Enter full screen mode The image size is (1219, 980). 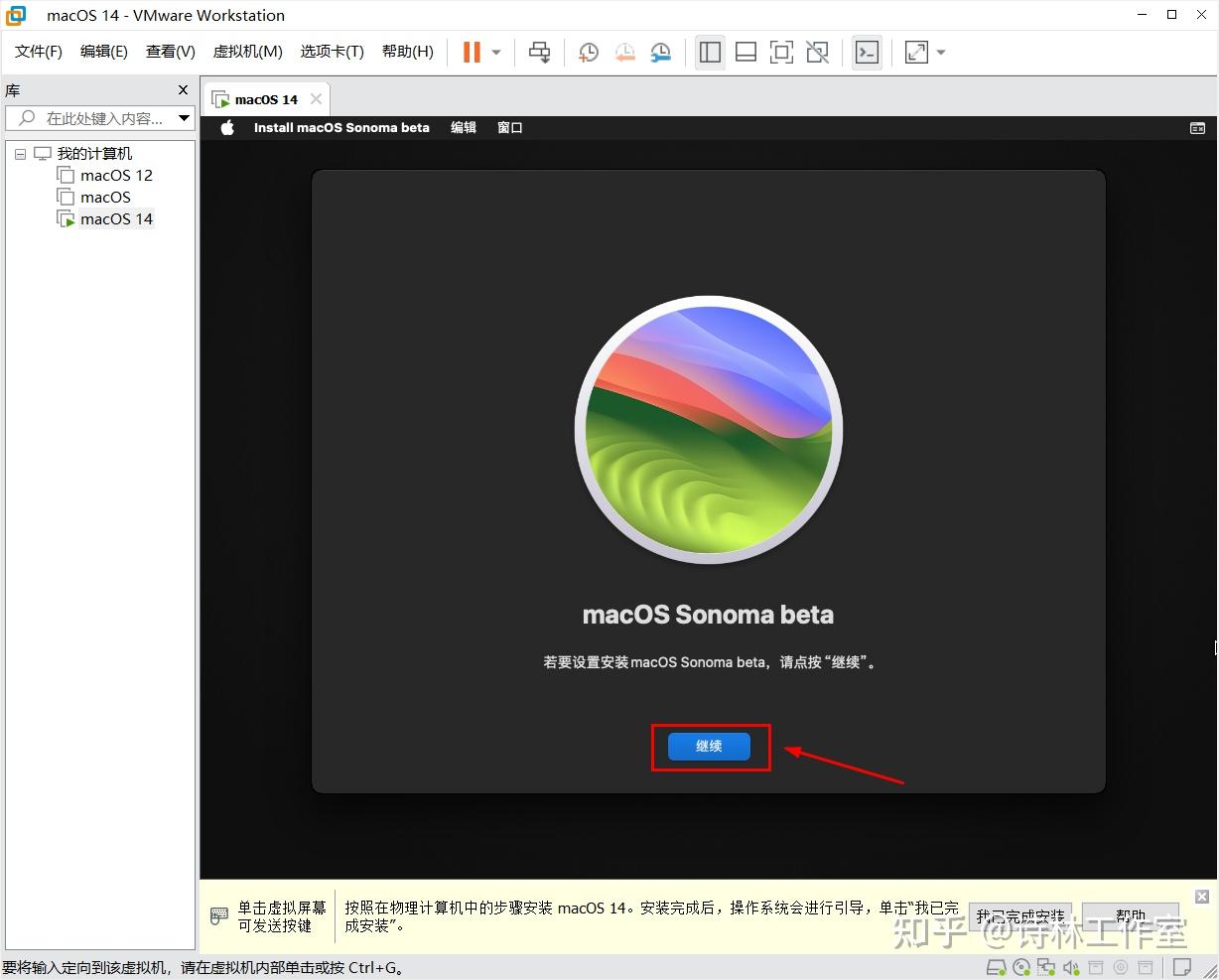781,53
